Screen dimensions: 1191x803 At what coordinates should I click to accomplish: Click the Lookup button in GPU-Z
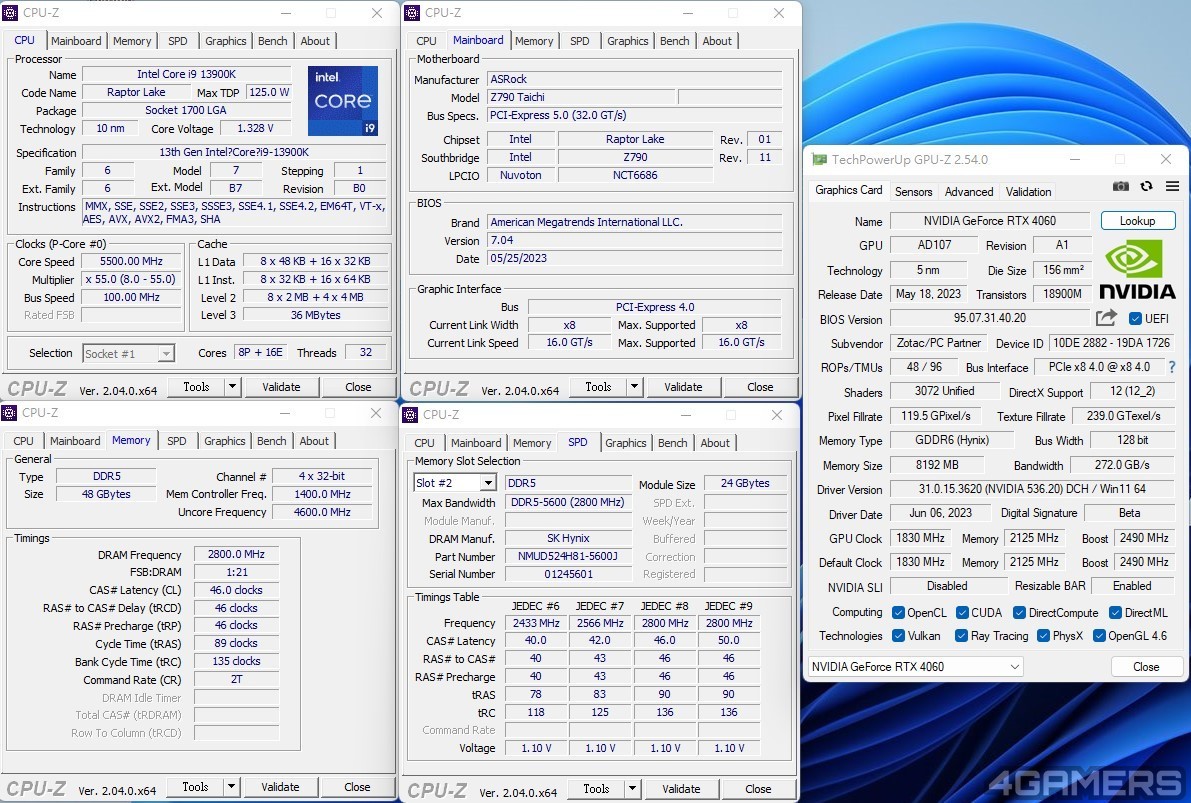(x=1137, y=220)
